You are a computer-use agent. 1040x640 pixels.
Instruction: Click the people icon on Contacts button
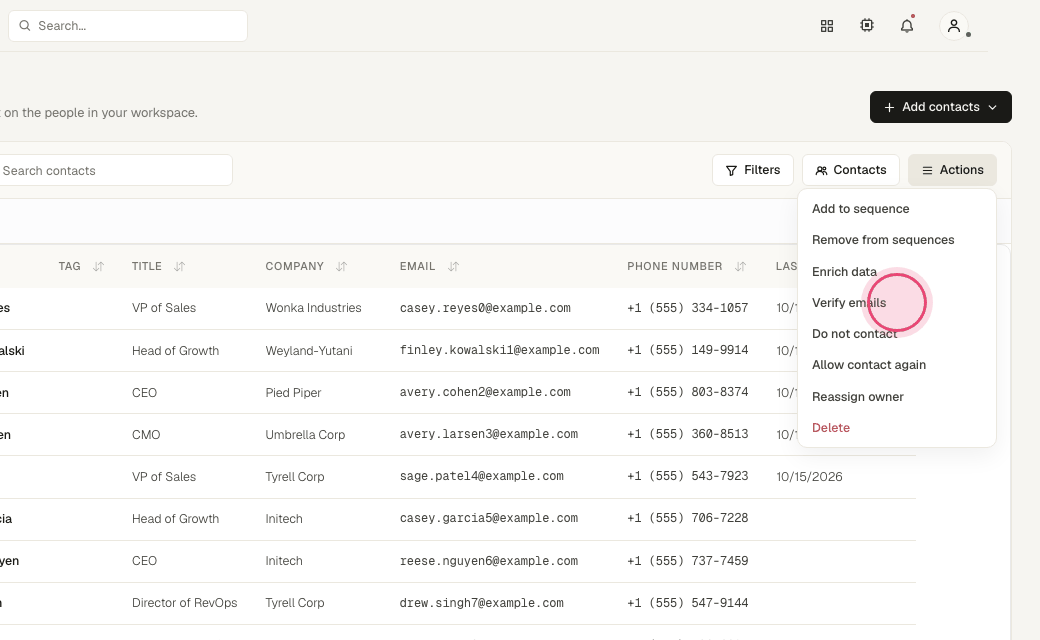821,170
